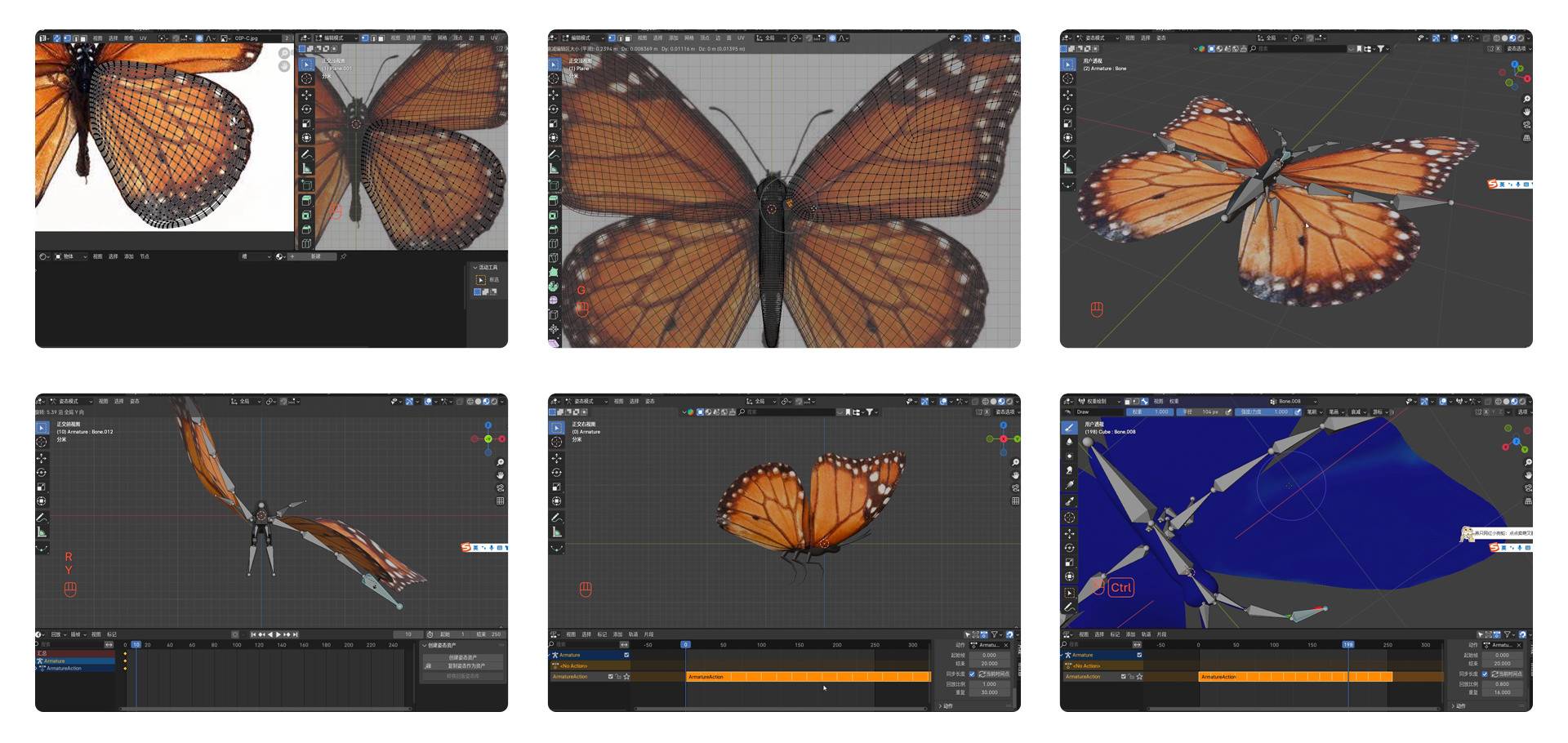
Task: Click 复制姿态作为资产 button in dope sheet sidebar
Action: click(x=463, y=665)
